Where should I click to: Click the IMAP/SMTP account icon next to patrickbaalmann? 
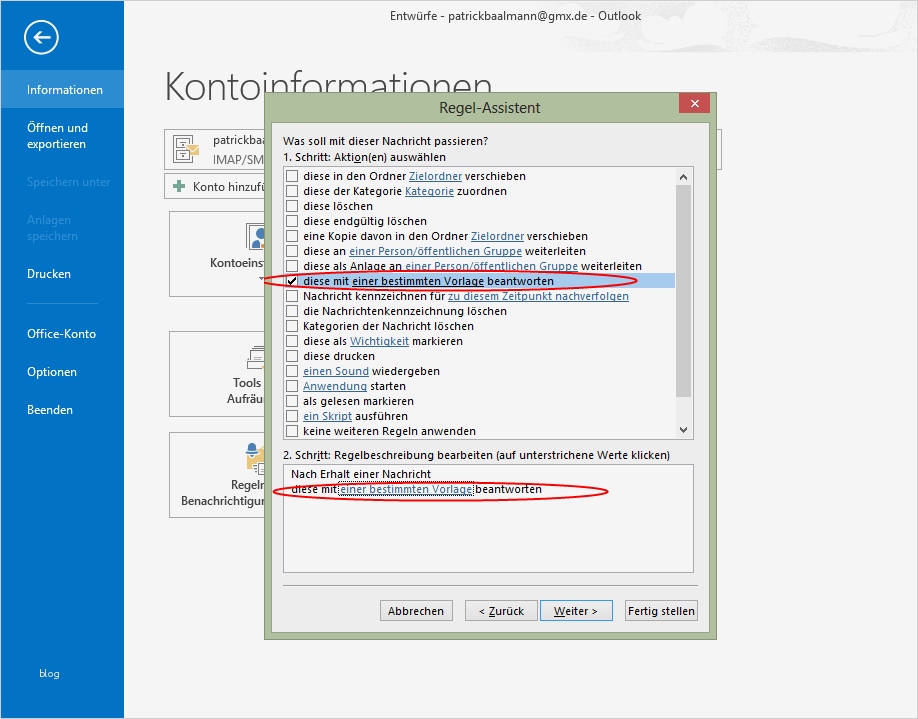(x=184, y=148)
